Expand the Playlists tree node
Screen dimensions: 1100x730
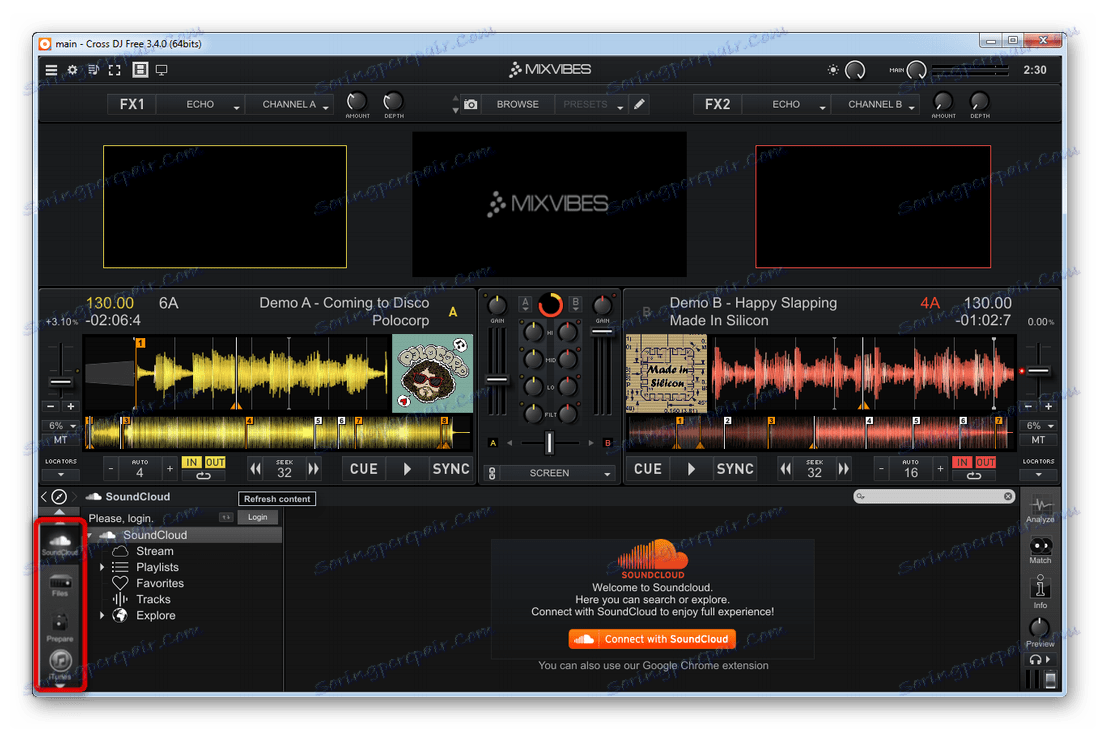(102, 567)
